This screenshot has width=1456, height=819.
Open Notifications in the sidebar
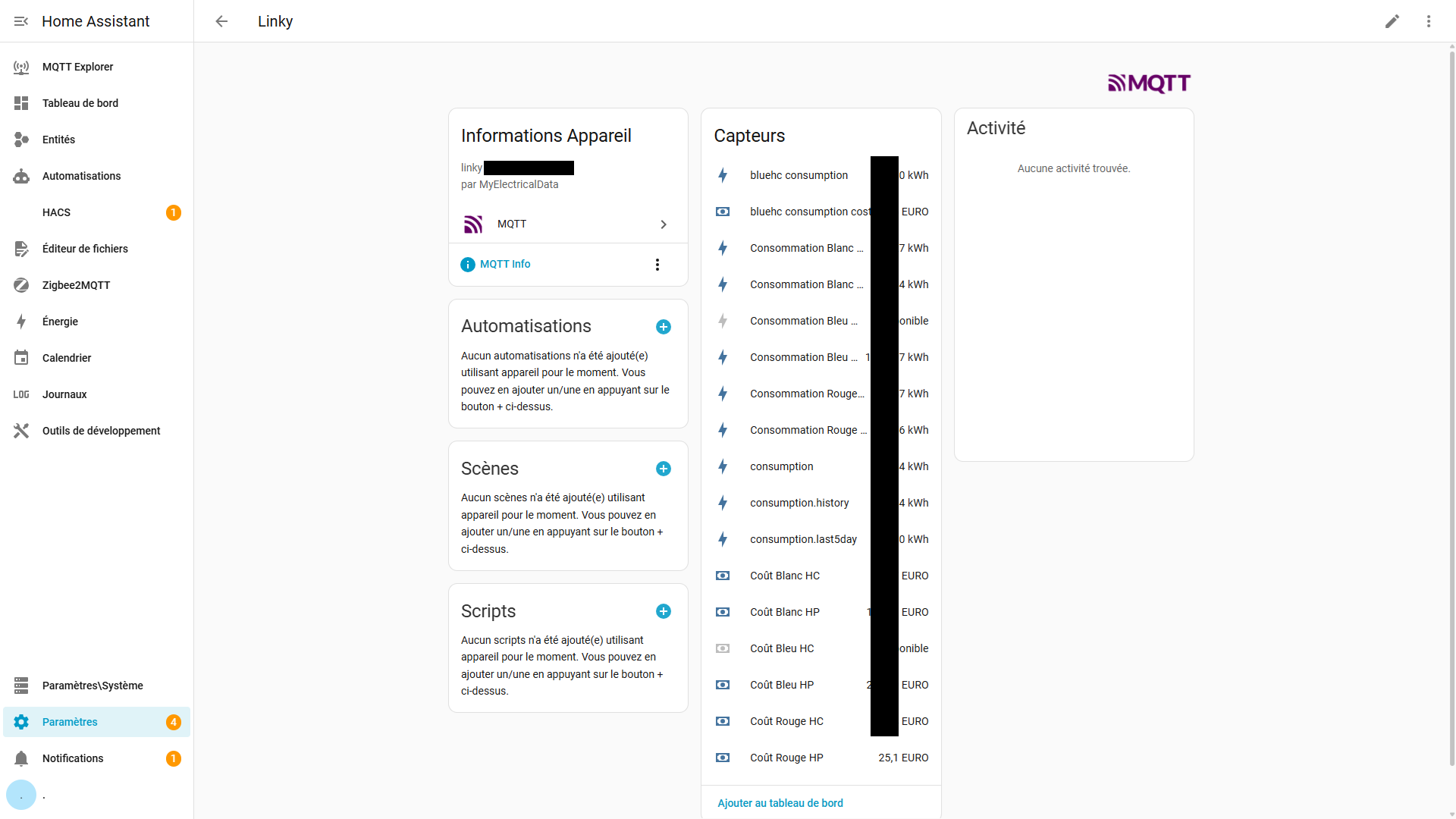[x=73, y=758]
